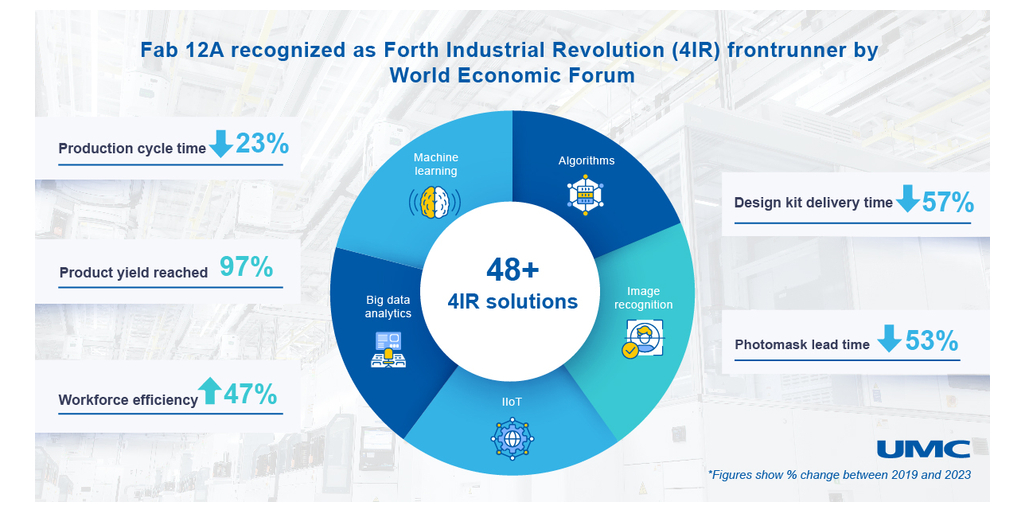This screenshot has height=512, width=1024.
Task: Click the 'Algorithms' segment label
Action: (586, 161)
